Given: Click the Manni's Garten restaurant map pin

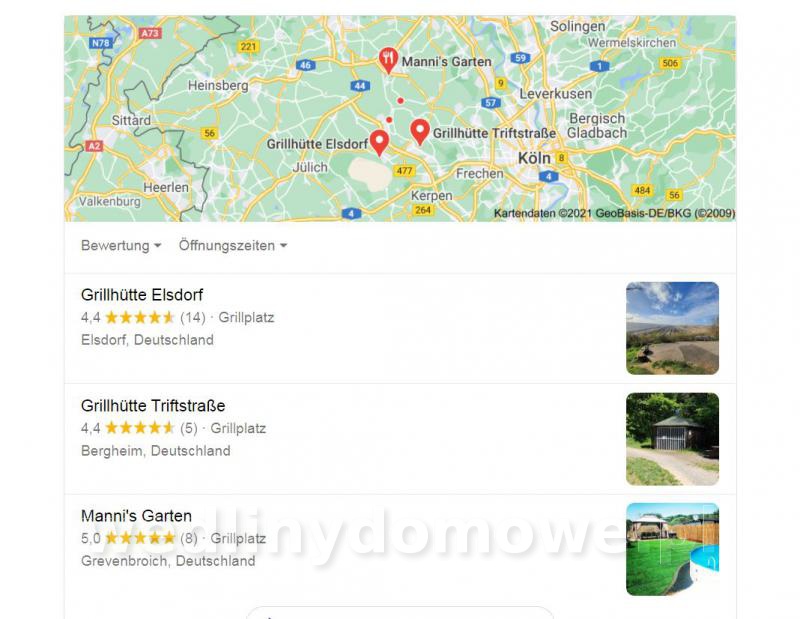Looking at the screenshot, I should [388, 60].
